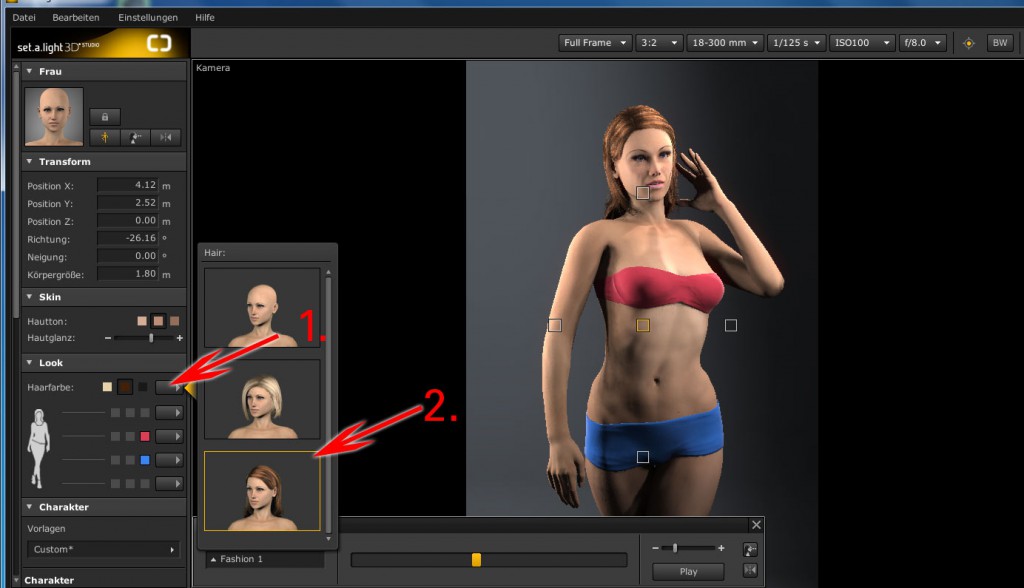The width and height of the screenshot is (1024, 588).
Task: Choose the blonde bob hair thumbnail
Action: coord(262,399)
